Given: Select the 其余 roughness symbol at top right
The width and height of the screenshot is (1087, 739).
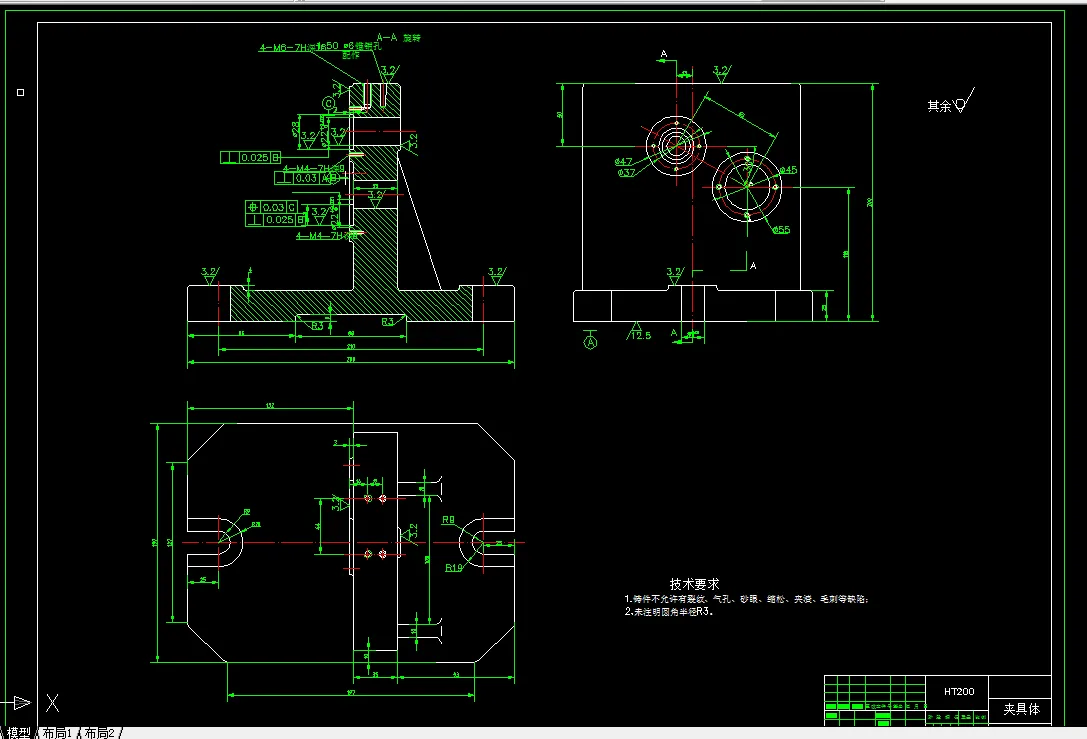Looking at the screenshot, I should click(951, 103).
